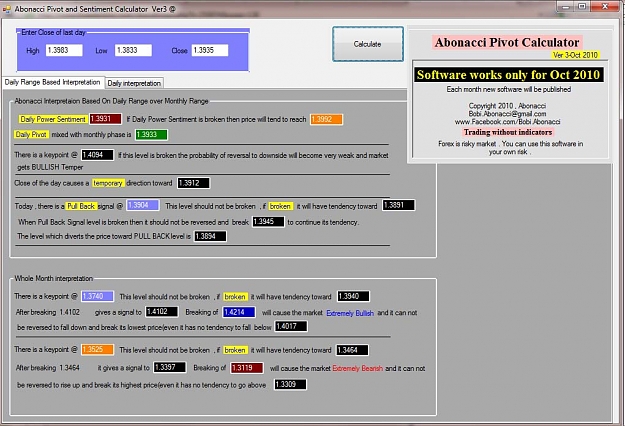Click the bullish keypoint value 1.4094
The height and width of the screenshot is (426, 625).
(97, 155)
